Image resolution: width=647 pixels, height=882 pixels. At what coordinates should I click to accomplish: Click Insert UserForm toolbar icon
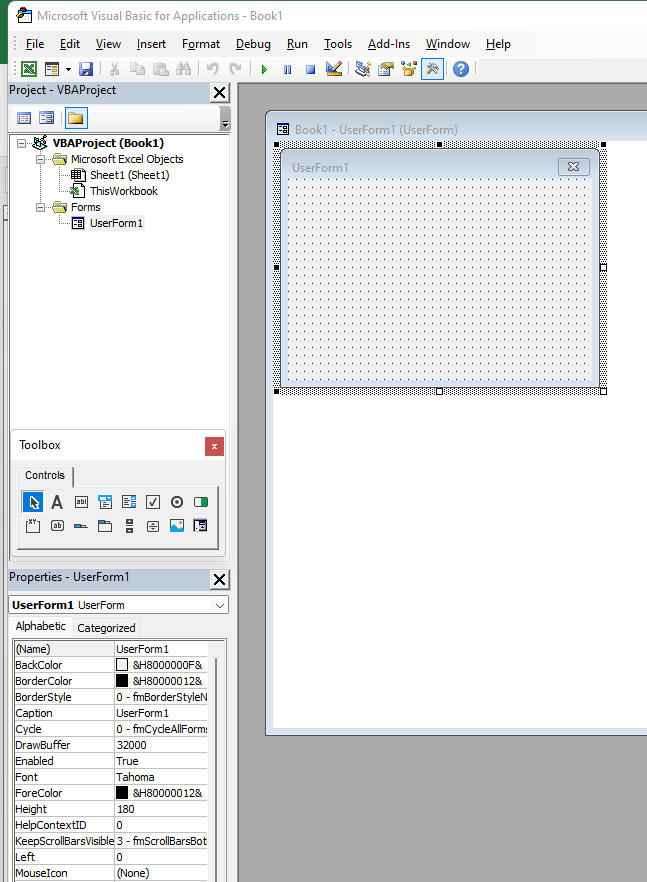pos(52,69)
